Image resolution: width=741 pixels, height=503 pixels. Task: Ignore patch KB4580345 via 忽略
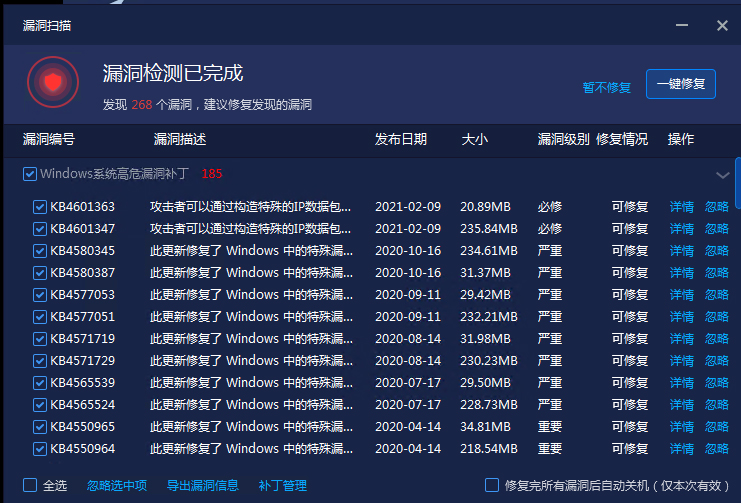[717, 251]
